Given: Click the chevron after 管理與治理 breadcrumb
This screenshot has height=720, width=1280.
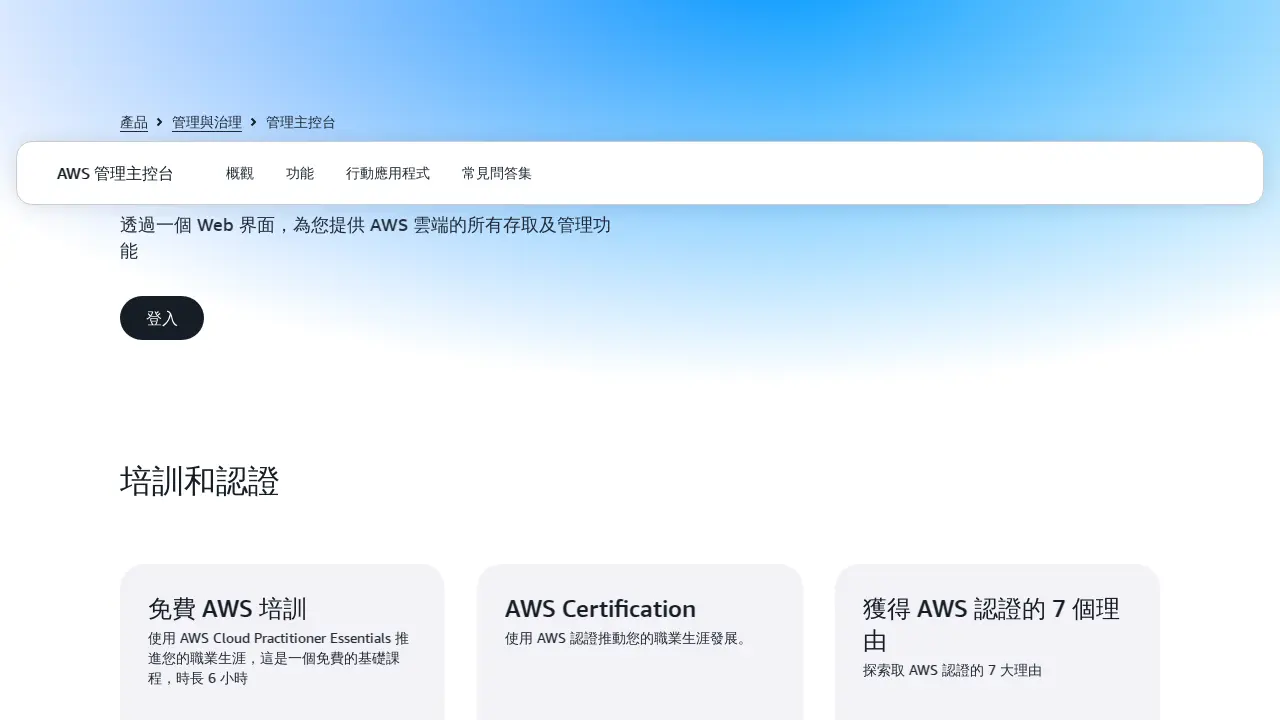Looking at the screenshot, I should click(252, 122).
